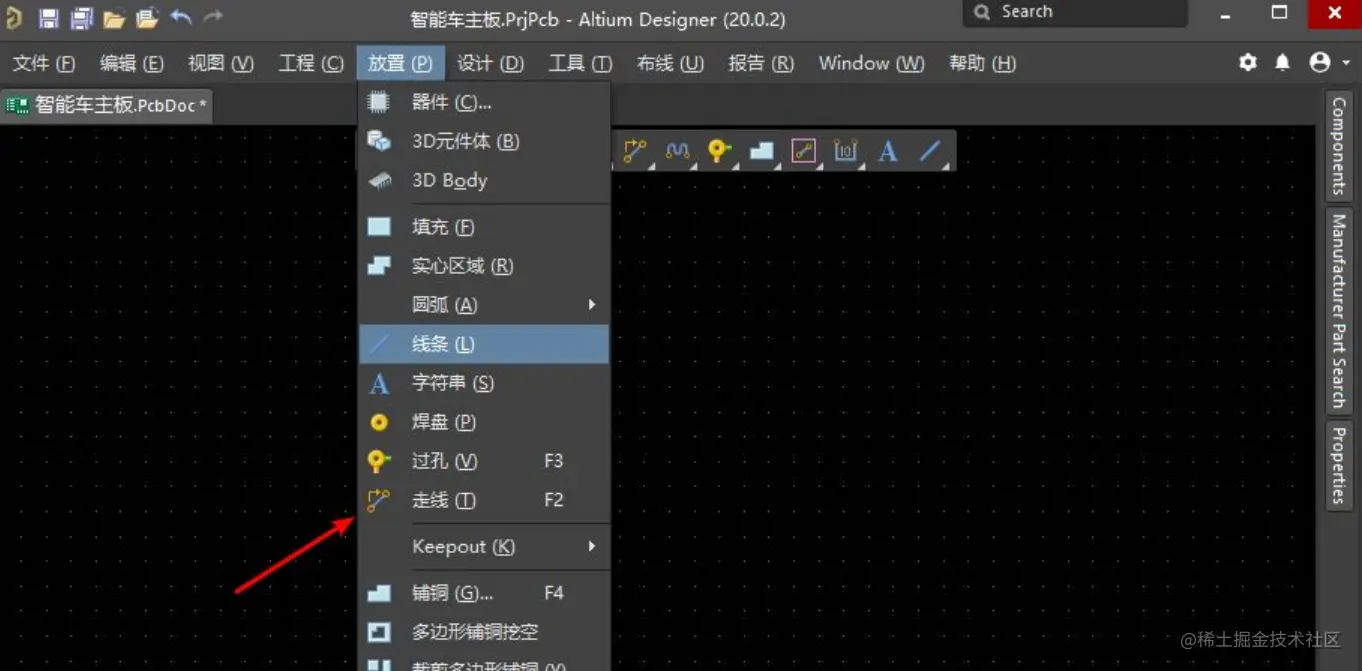1362x671 pixels.
Task: Open the system settings gear icon
Action: [x=1247, y=62]
